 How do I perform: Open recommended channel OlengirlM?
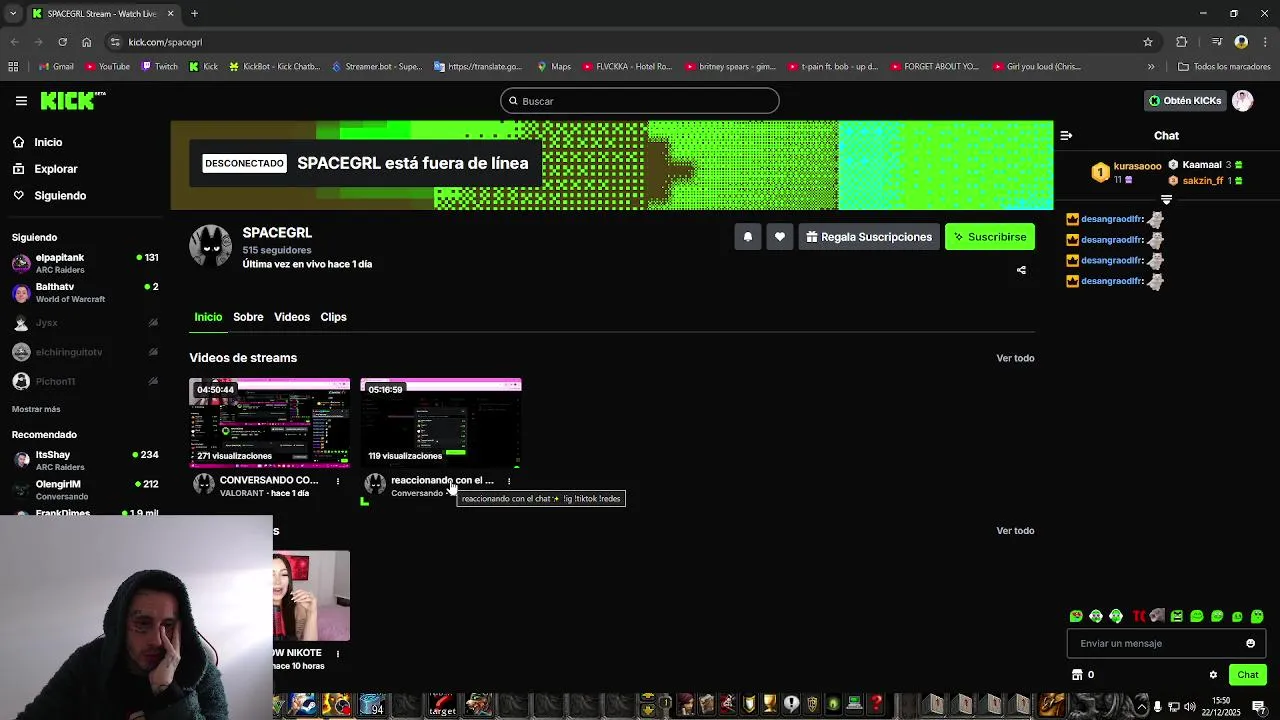85,490
